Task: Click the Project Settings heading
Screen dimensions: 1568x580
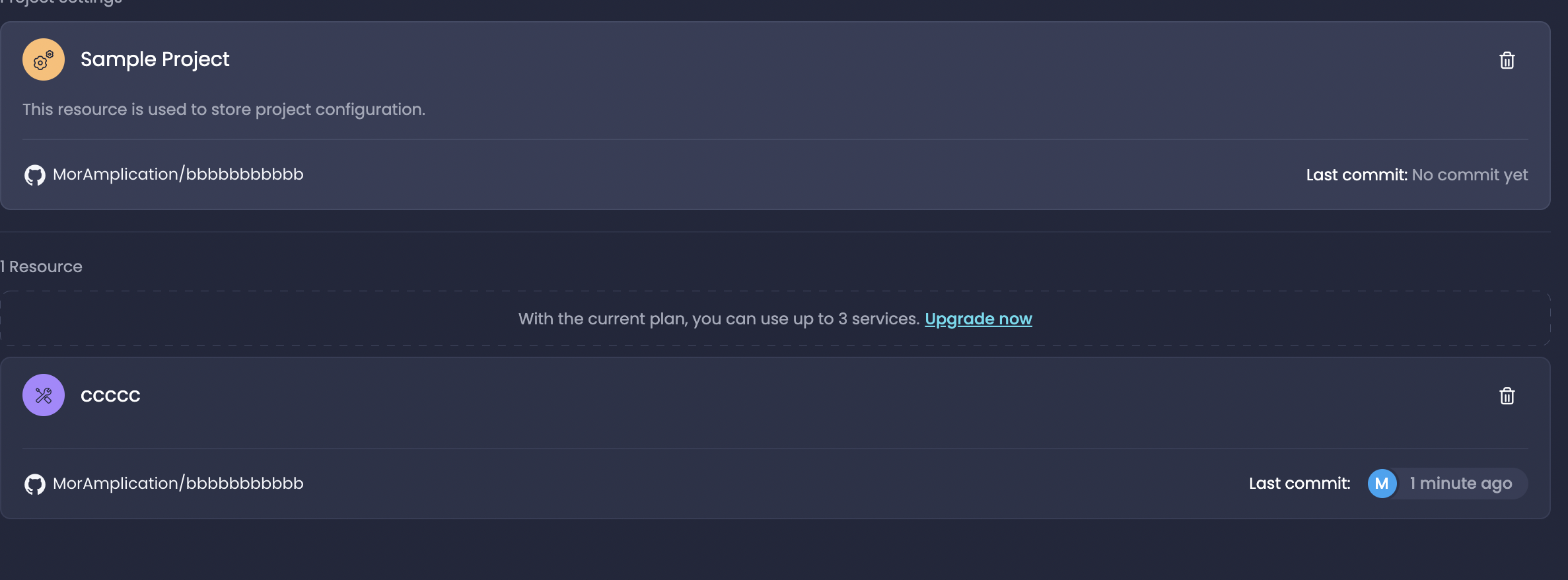Action: (59, 3)
